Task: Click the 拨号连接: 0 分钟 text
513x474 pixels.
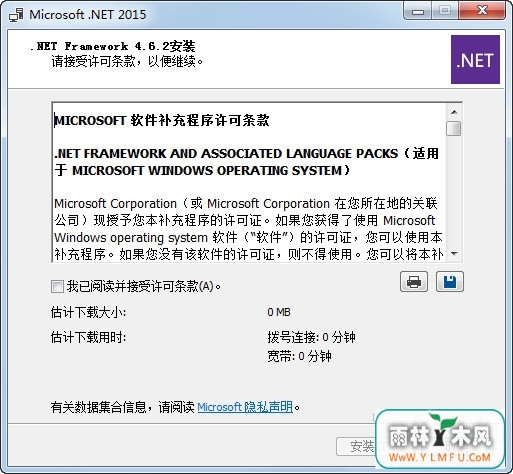Action: (311, 337)
